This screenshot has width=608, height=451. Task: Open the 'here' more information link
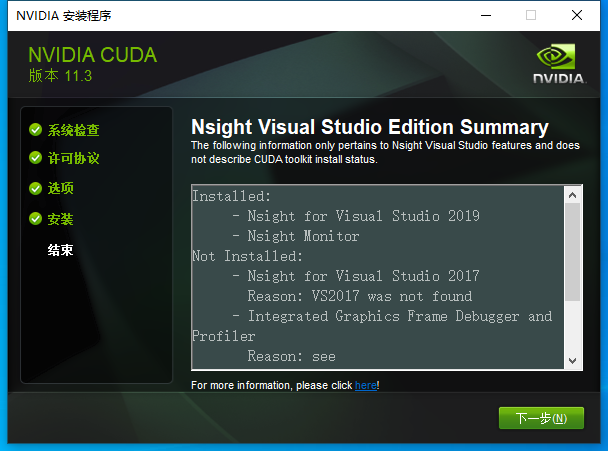366,385
